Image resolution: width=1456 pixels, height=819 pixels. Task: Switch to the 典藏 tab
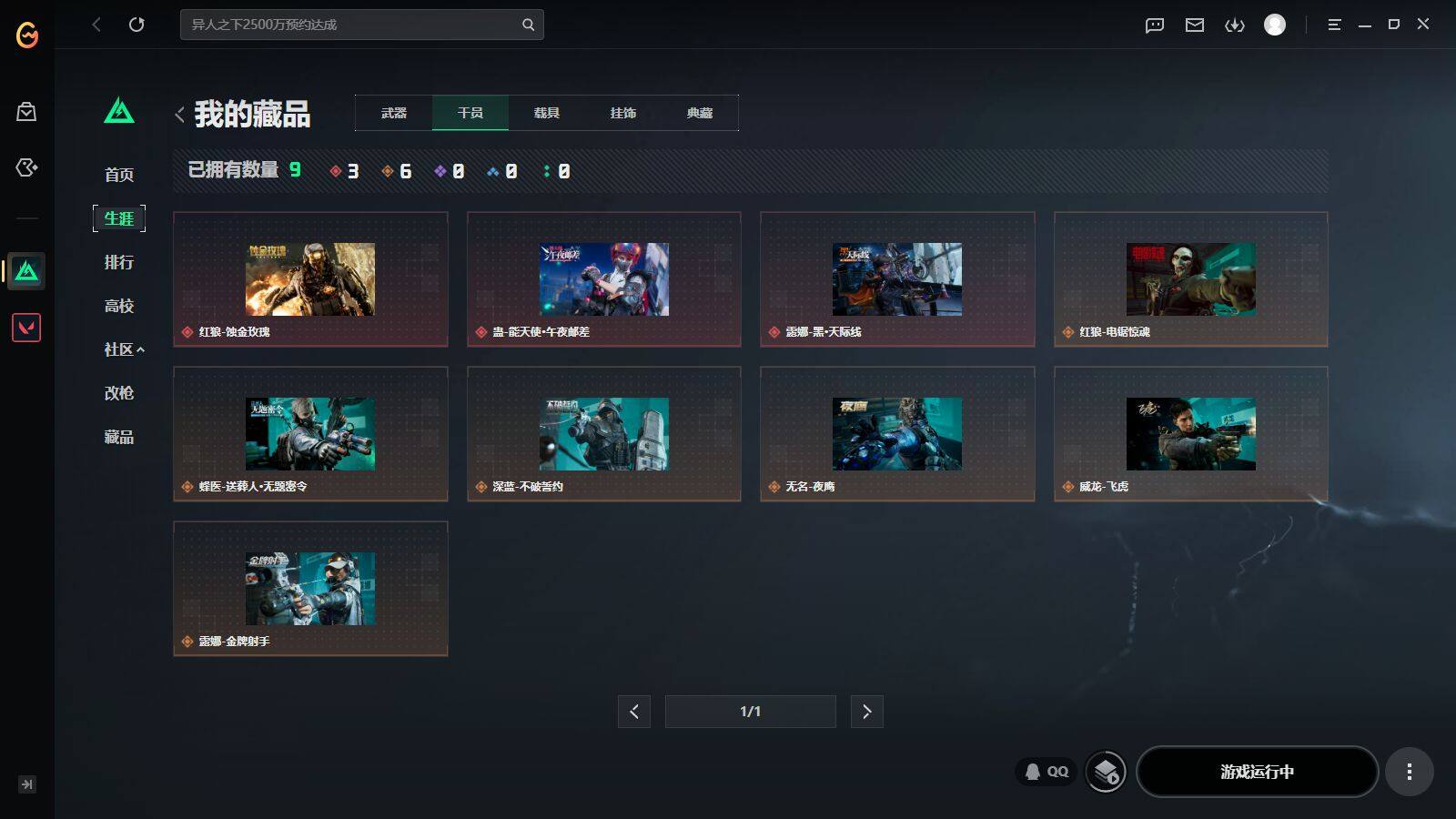coord(700,113)
